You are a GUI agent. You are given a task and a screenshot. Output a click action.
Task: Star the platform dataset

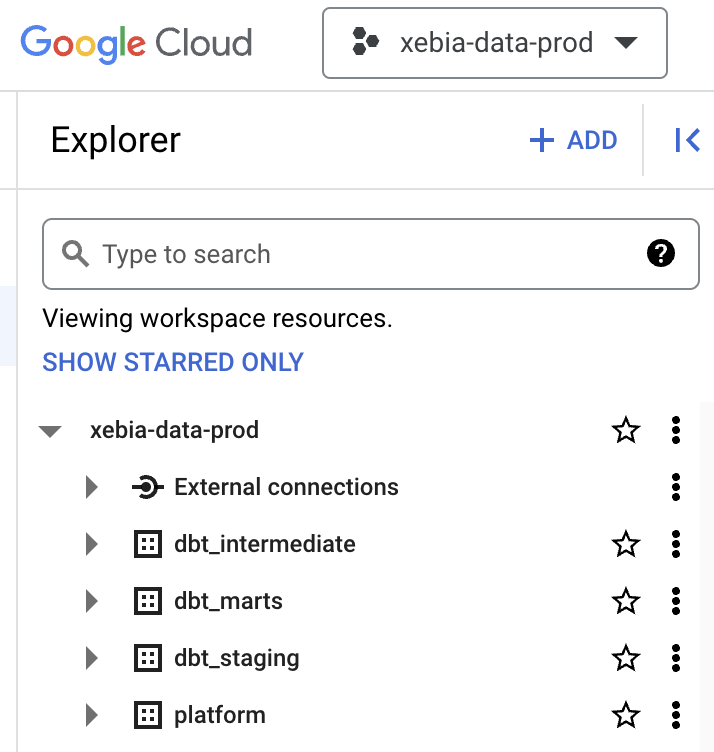coord(626,715)
